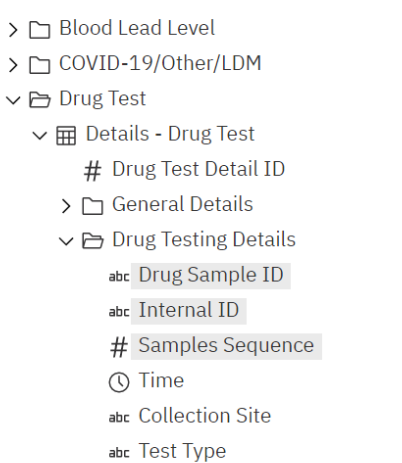Click the abc icon next to Collection Site
The height and width of the screenshot is (463, 402).
[x=119, y=418]
